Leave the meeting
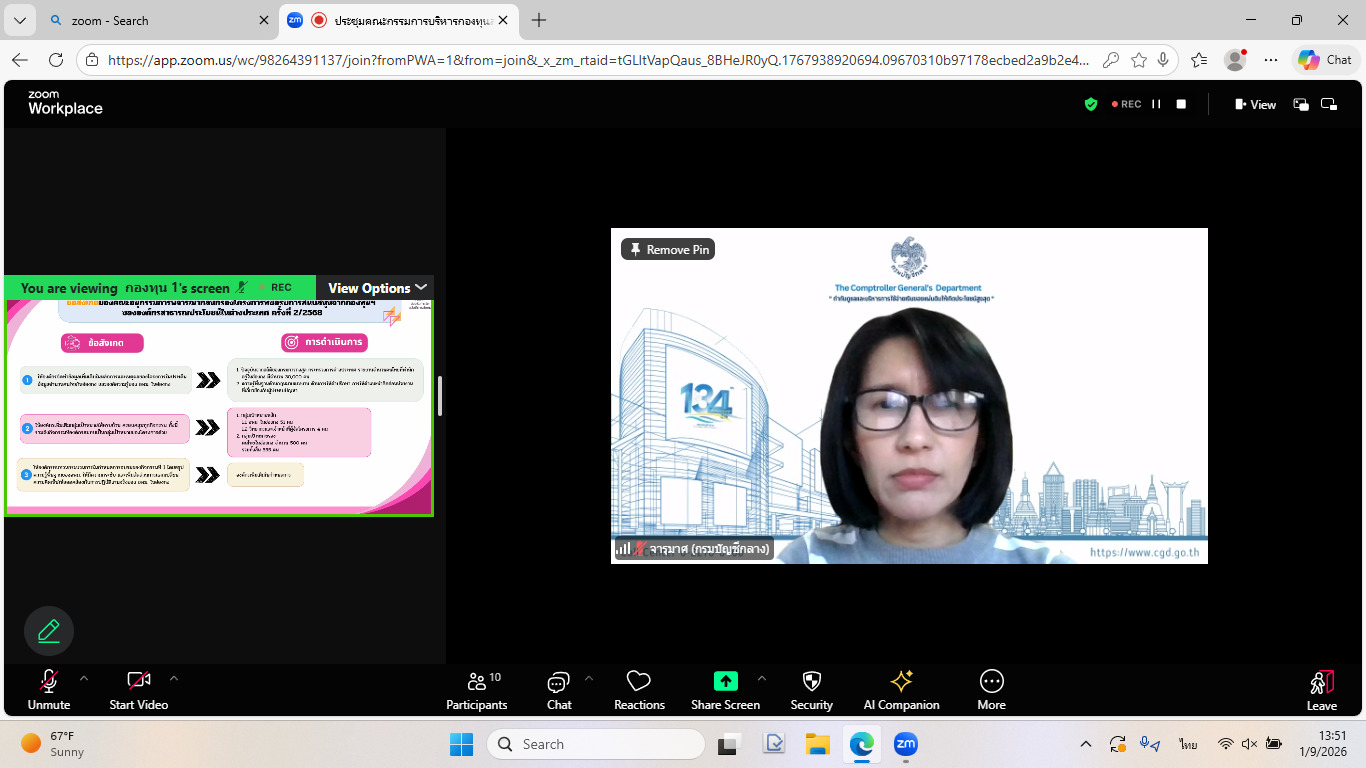Viewport: 1366px width, 768px height. [x=1321, y=690]
